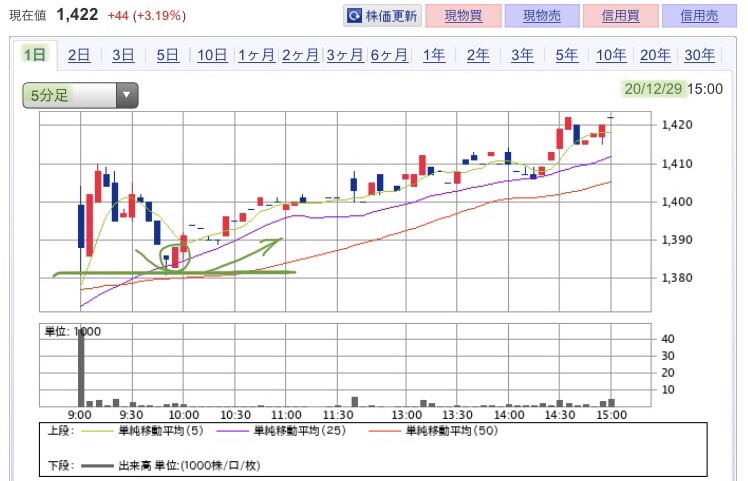Show the 20年 chart range
Image resolution: width=748 pixels, height=481 pixels.
tap(655, 55)
